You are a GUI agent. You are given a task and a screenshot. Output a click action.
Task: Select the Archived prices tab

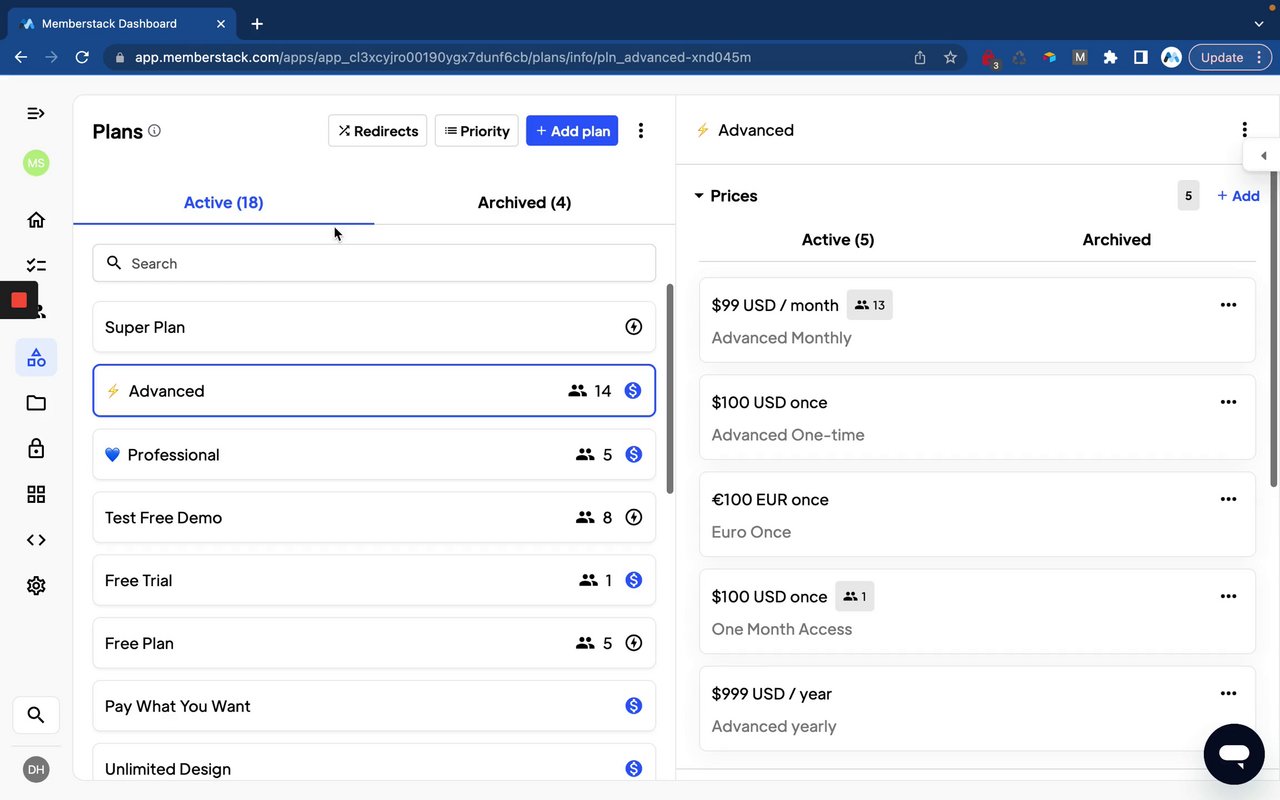(1116, 239)
